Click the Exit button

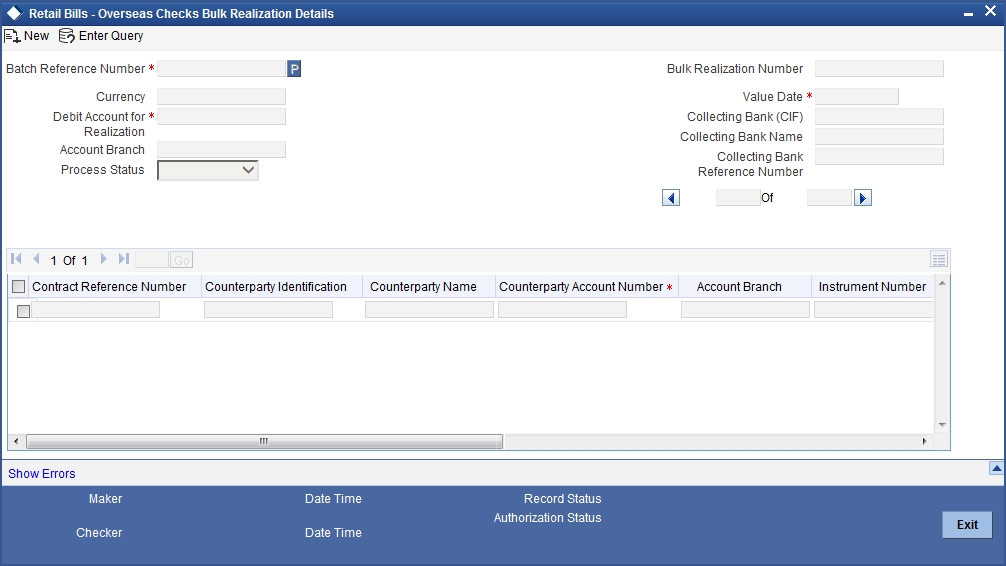[x=967, y=525]
